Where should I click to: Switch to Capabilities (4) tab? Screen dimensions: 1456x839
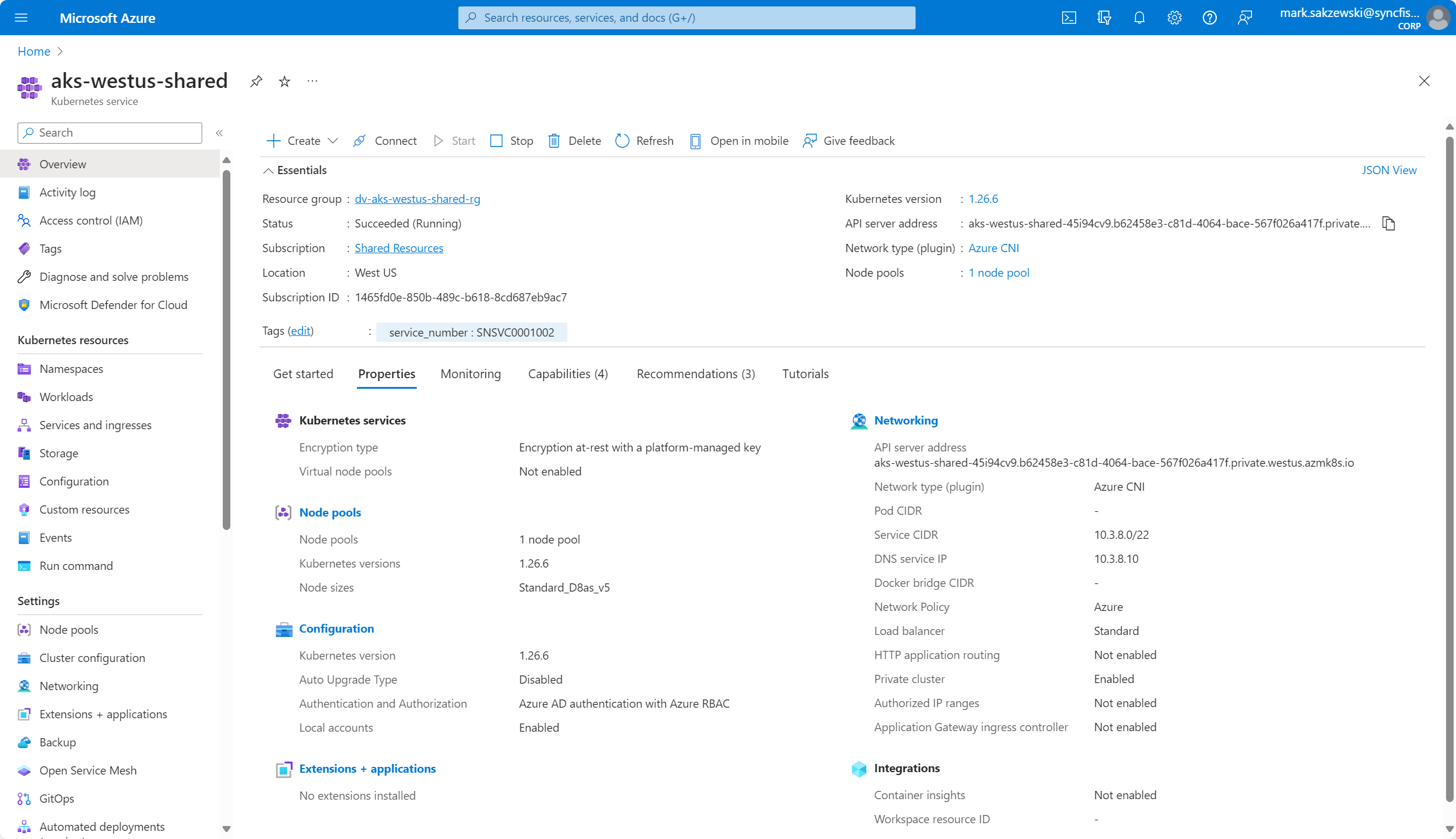click(568, 374)
